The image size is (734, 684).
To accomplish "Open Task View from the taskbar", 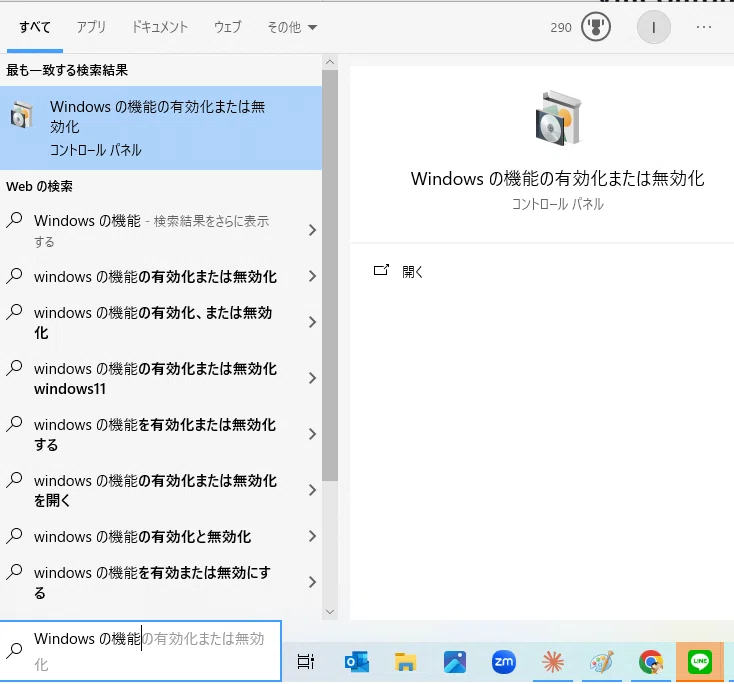I will 306,662.
